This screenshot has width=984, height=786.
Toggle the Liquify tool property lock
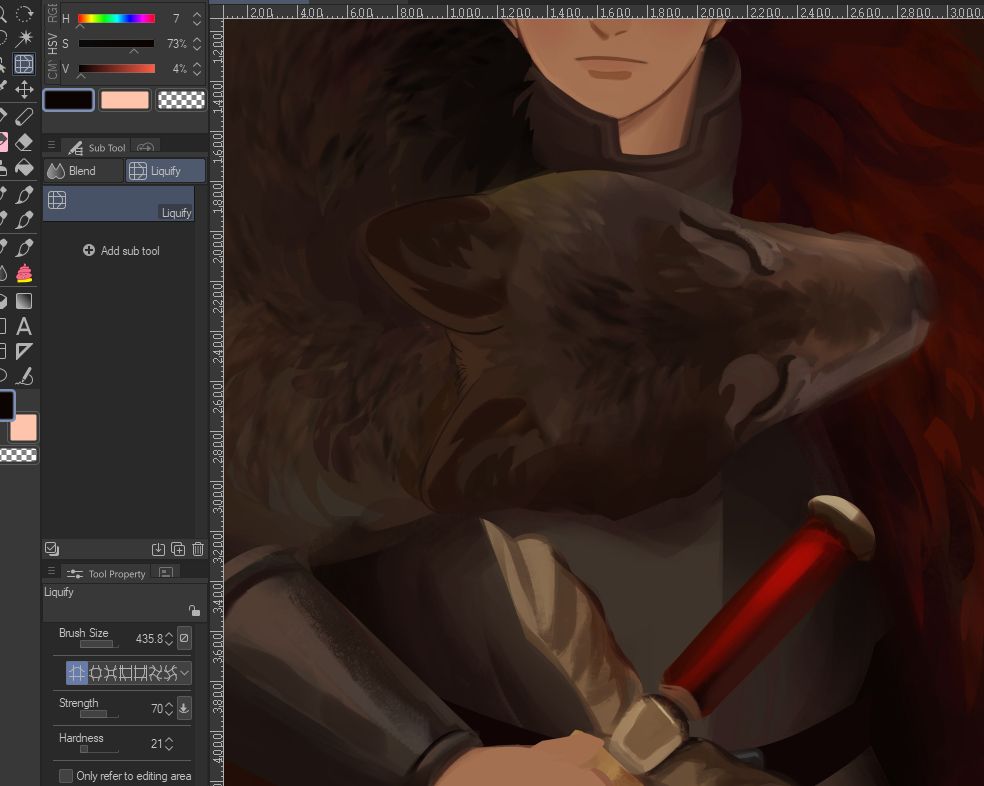pos(195,610)
